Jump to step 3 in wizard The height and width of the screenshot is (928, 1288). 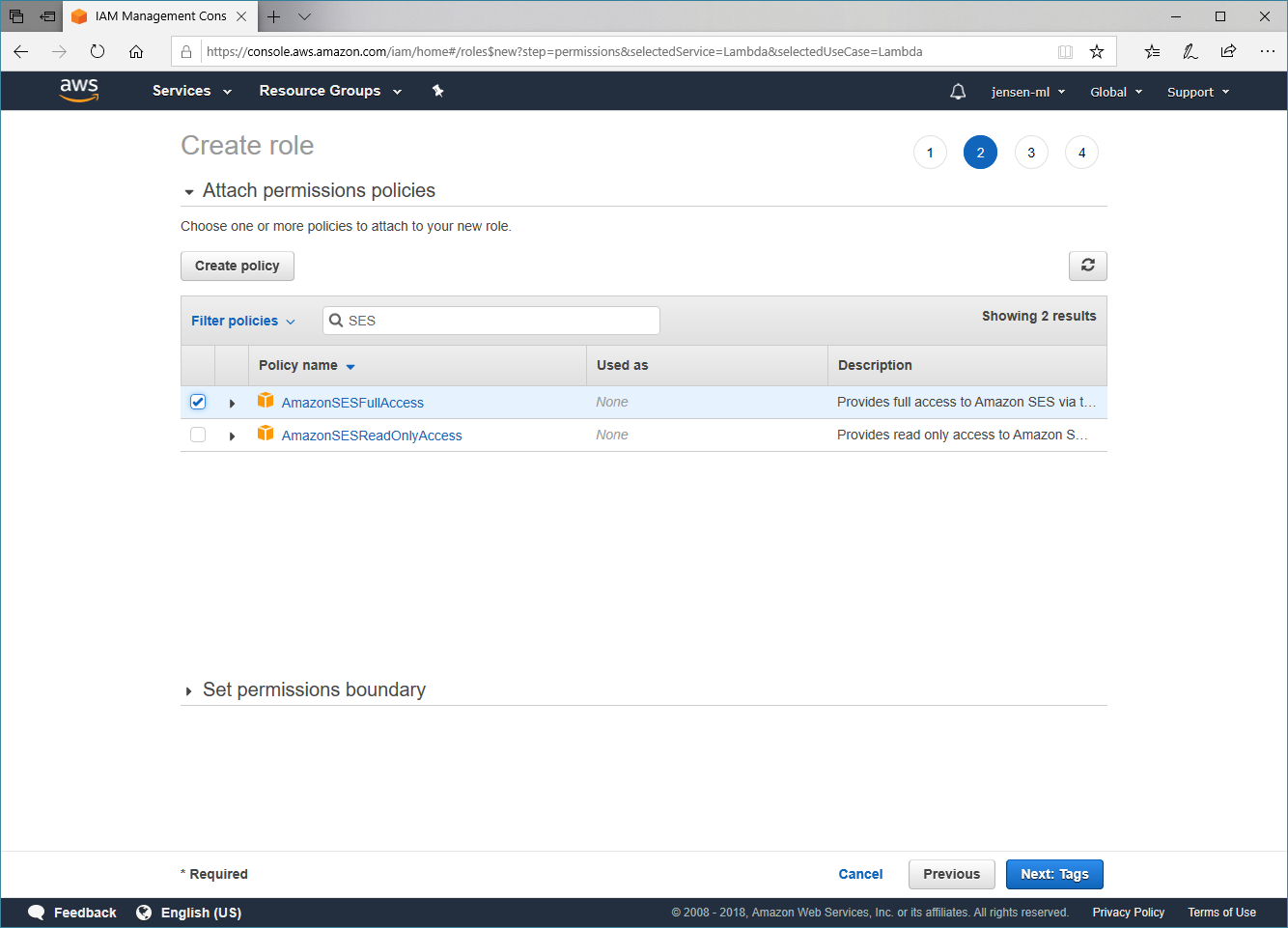(x=1030, y=153)
